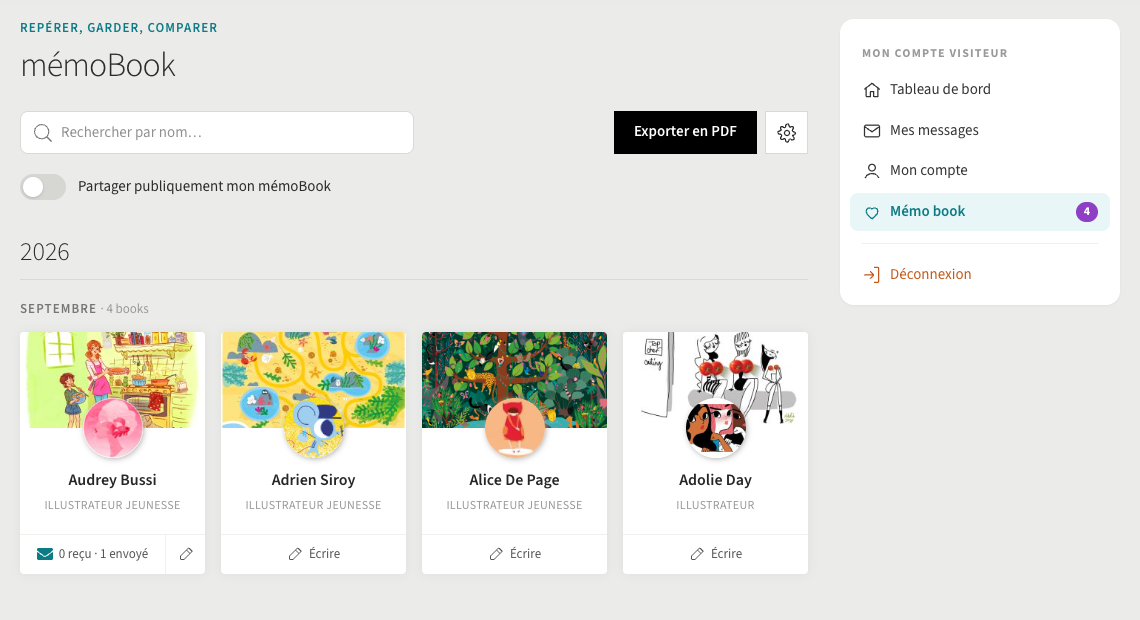Image resolution: width=1140 pixels, height=620 pixels.
Task: Click the REPÉRER, GARDER, COMPARER tagline
Action: 119,28
